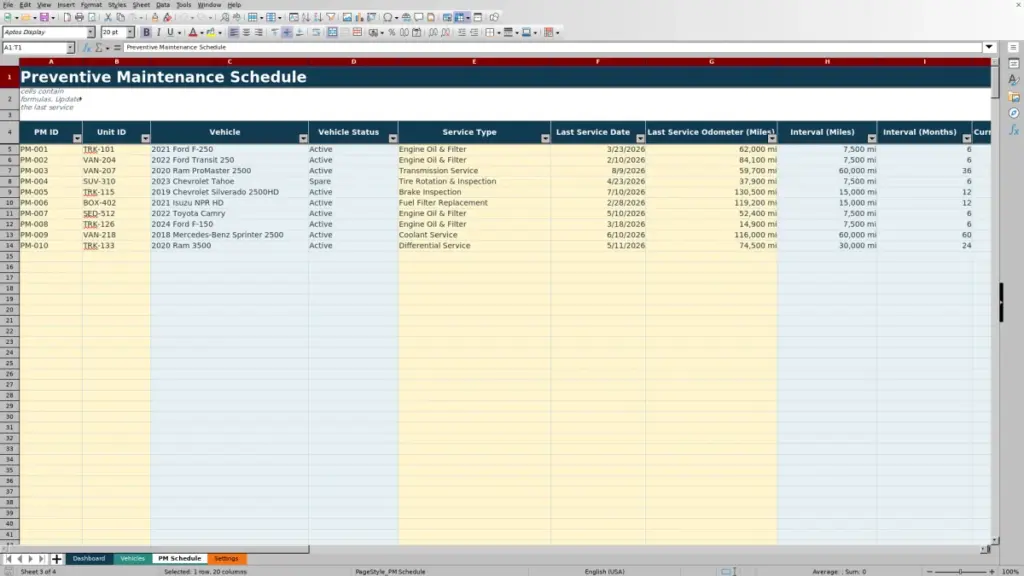Screen dimensions: 1024x576
Task: Click the AutoFilter funnel icon
Action: click(331, 18)
